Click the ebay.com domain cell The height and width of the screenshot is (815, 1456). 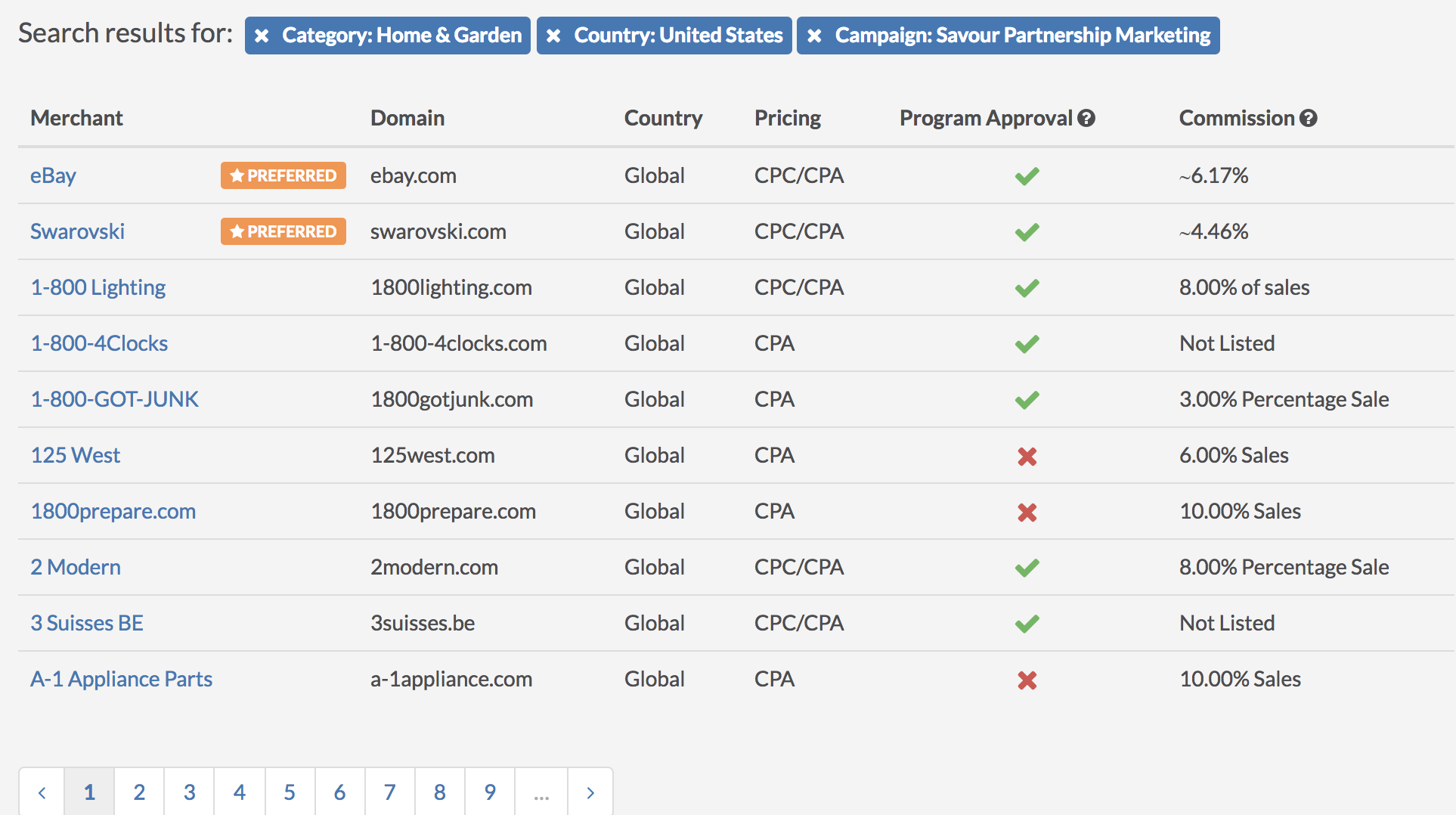[414, 175]
